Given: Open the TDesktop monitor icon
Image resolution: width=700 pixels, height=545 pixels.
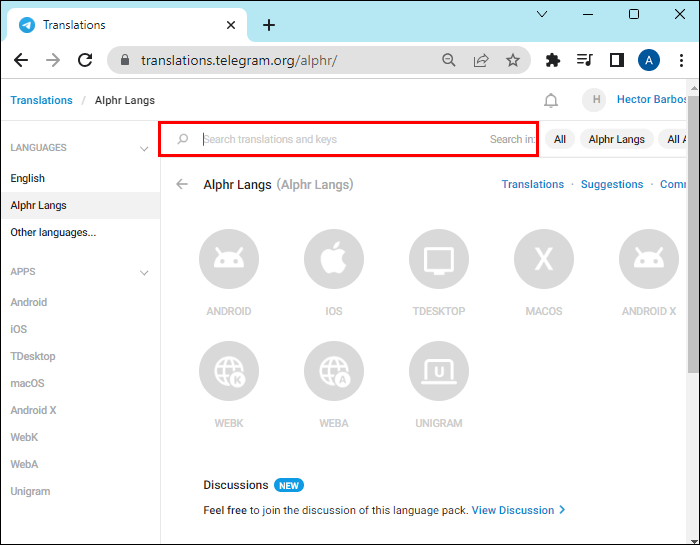Looking at the screenshot, I should [x=439, y=259].
